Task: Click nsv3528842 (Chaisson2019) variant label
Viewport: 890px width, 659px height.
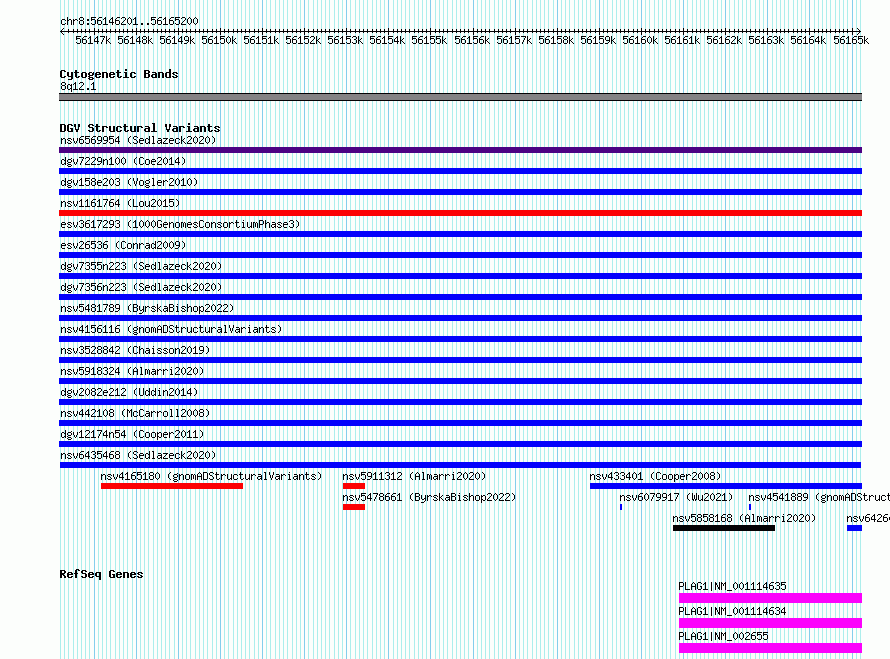Action: [x=135, y=350]
